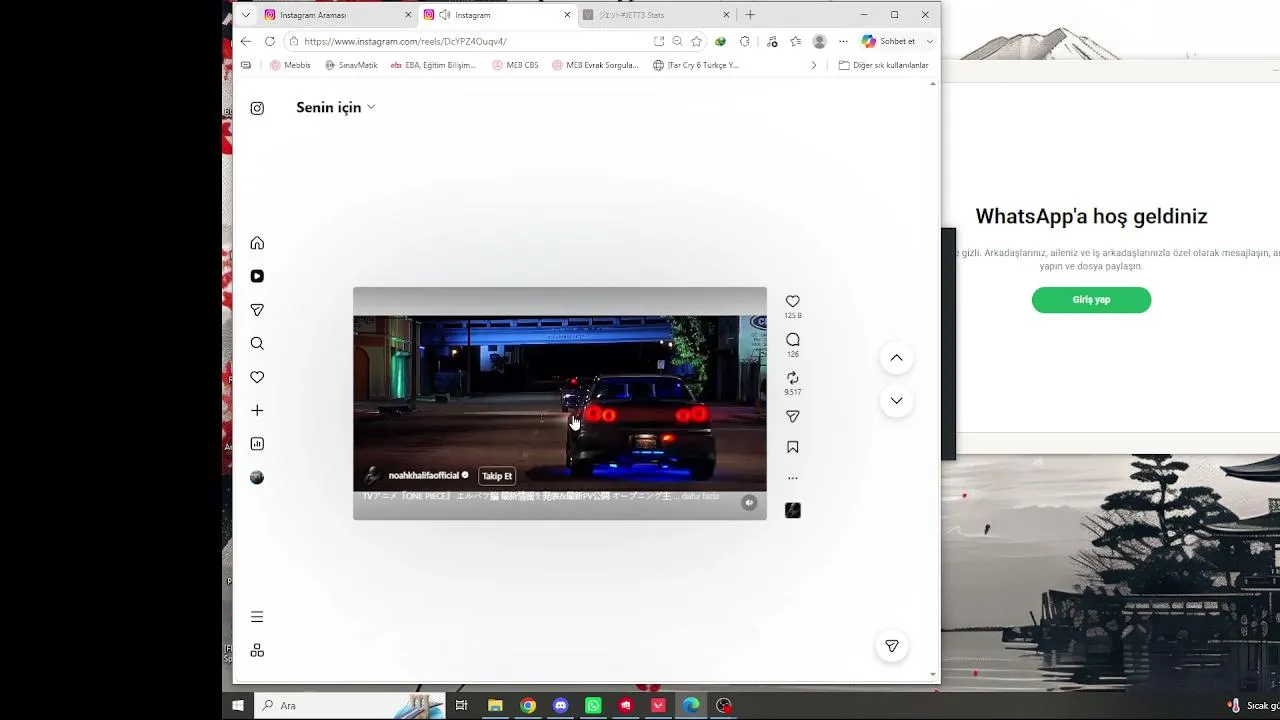Open notifications heart in the sidebar
The height and width of the screenshot is (720, 1280).
click(257, 377)
